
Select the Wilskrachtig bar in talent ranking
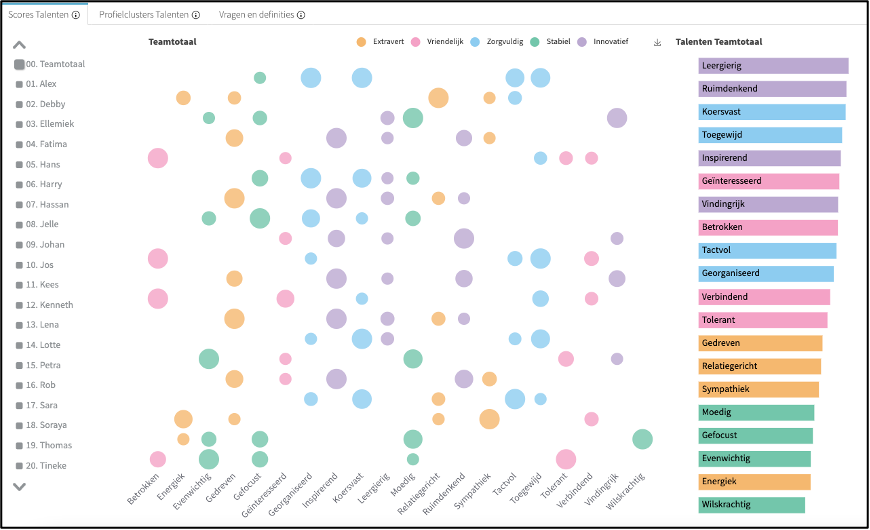[x=752, y=505]
